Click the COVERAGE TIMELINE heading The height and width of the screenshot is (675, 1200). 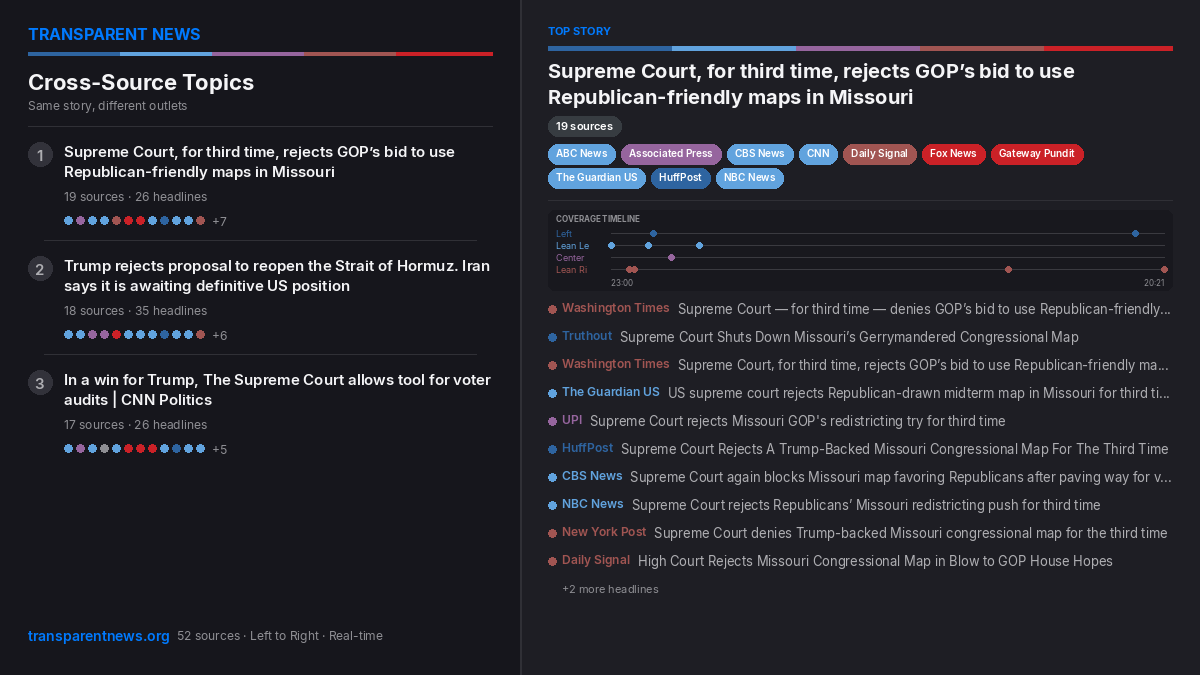598,219
